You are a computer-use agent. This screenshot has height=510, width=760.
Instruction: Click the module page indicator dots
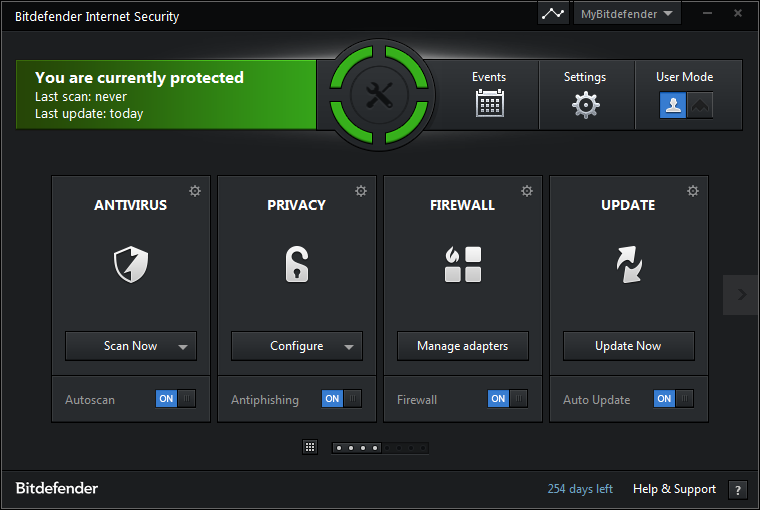pos(380,448)
